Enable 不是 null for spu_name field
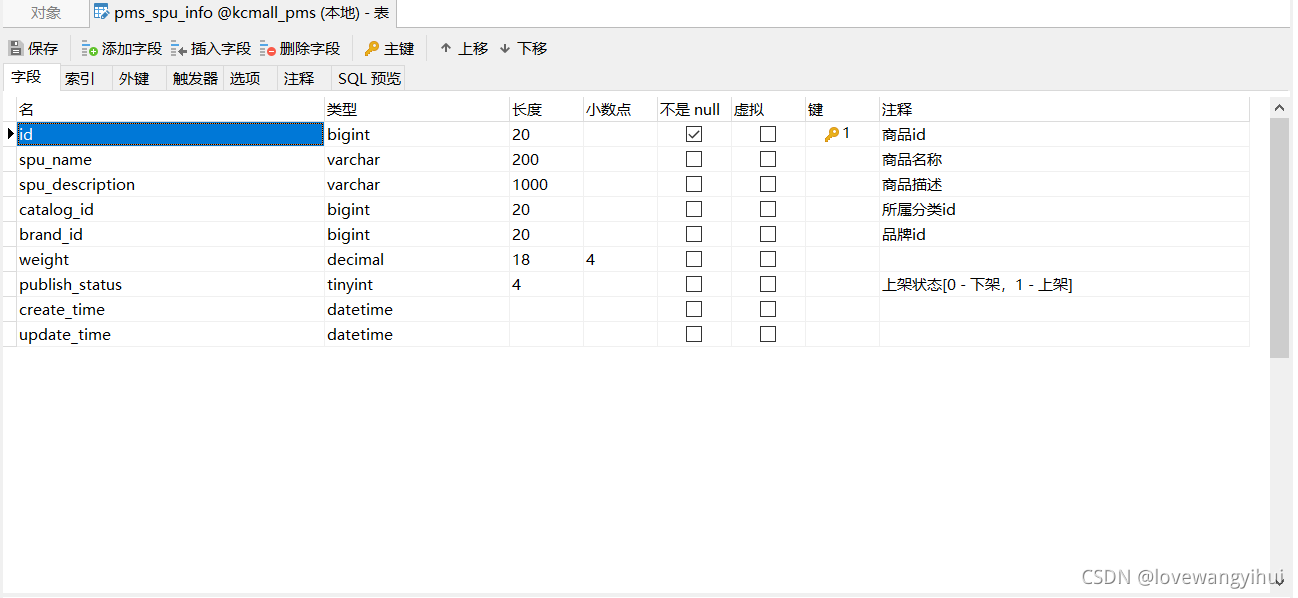1298x598 pixels. (x=693, y=158)
